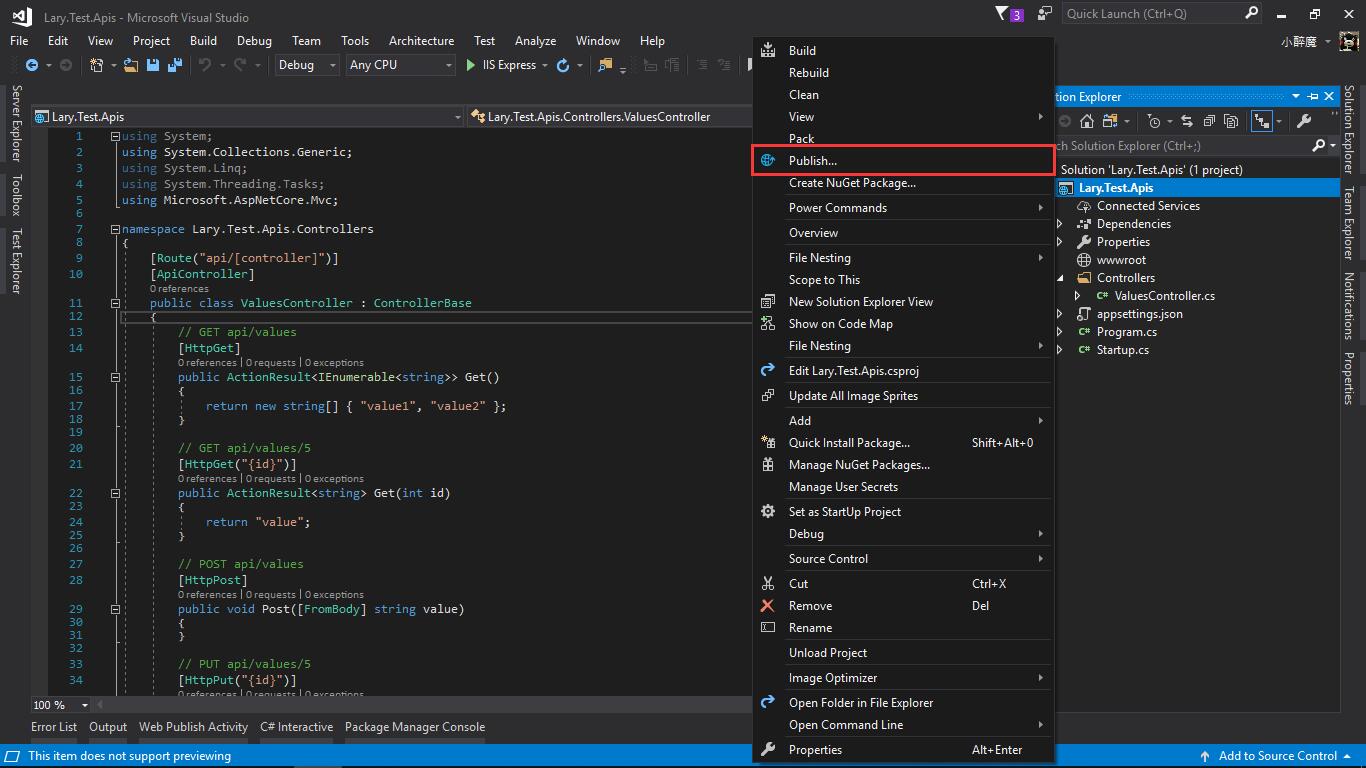1366x768 pixels.
Task: Click the Solution Explorer Home icon
Action: (x=1087, y=121)
